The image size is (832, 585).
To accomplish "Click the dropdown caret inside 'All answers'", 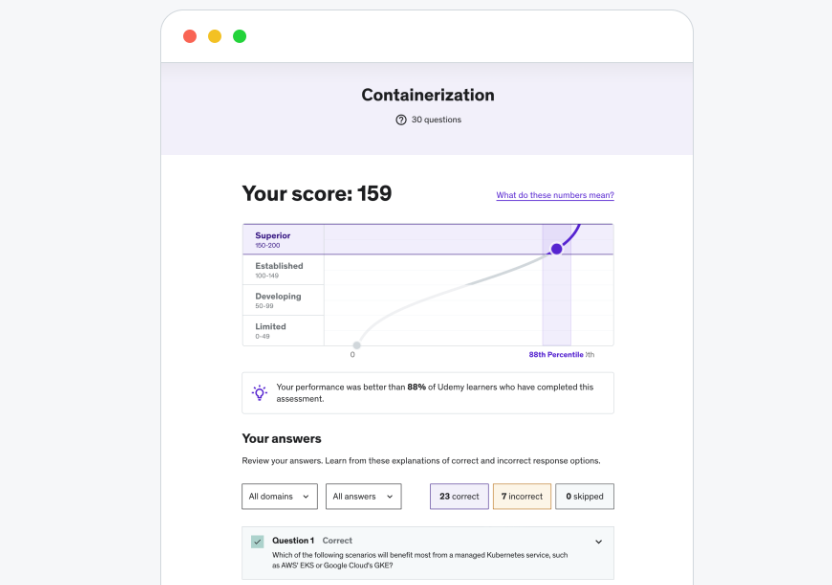I will [388, 496].
